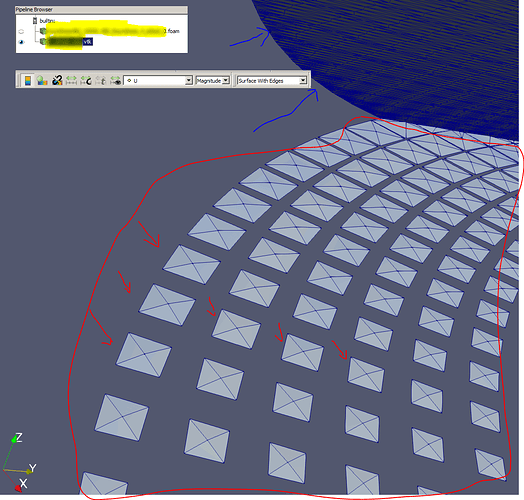
Task: Rescale to visible data range icon
Action: 116,81
